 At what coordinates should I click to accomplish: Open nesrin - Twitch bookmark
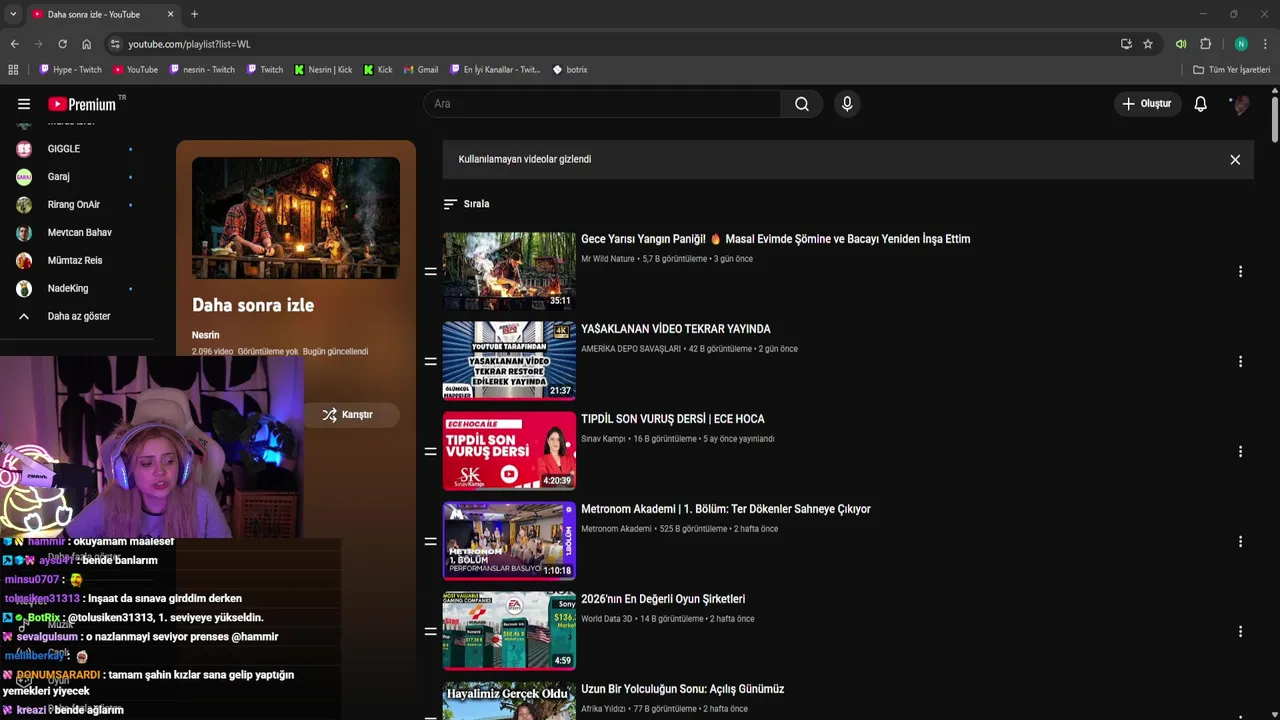(202, 70)
